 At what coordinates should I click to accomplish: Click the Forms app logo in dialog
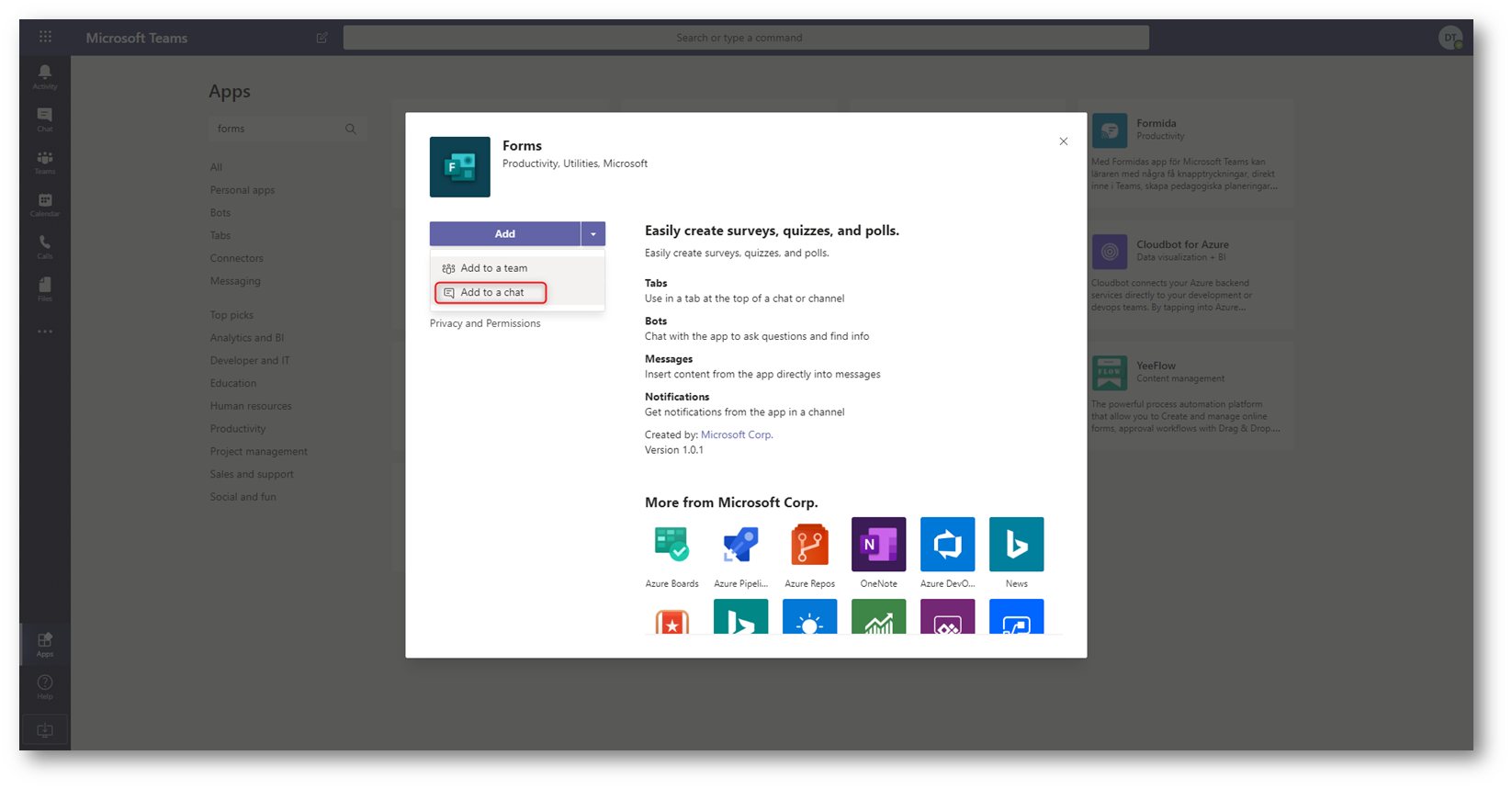pos(460,167)
